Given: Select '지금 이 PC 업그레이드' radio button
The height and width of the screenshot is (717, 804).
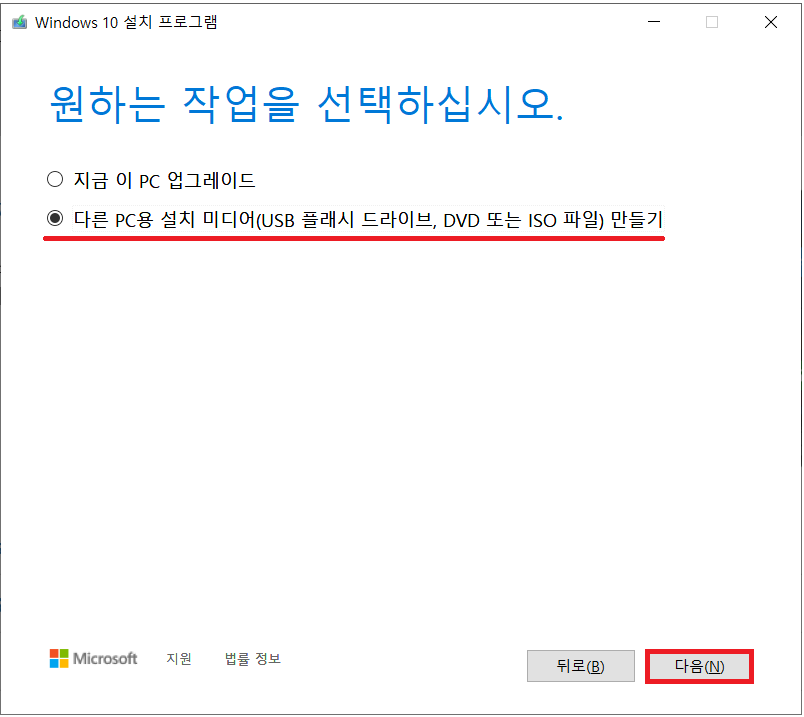Looking at the screenshot, I should (x=55, y=180).
